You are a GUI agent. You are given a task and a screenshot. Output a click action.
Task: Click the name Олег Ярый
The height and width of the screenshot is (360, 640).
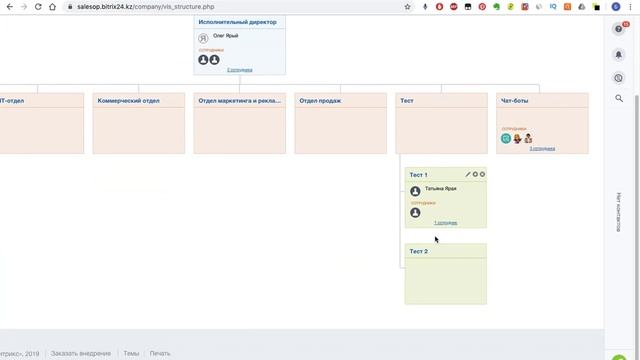pos(226,36)
